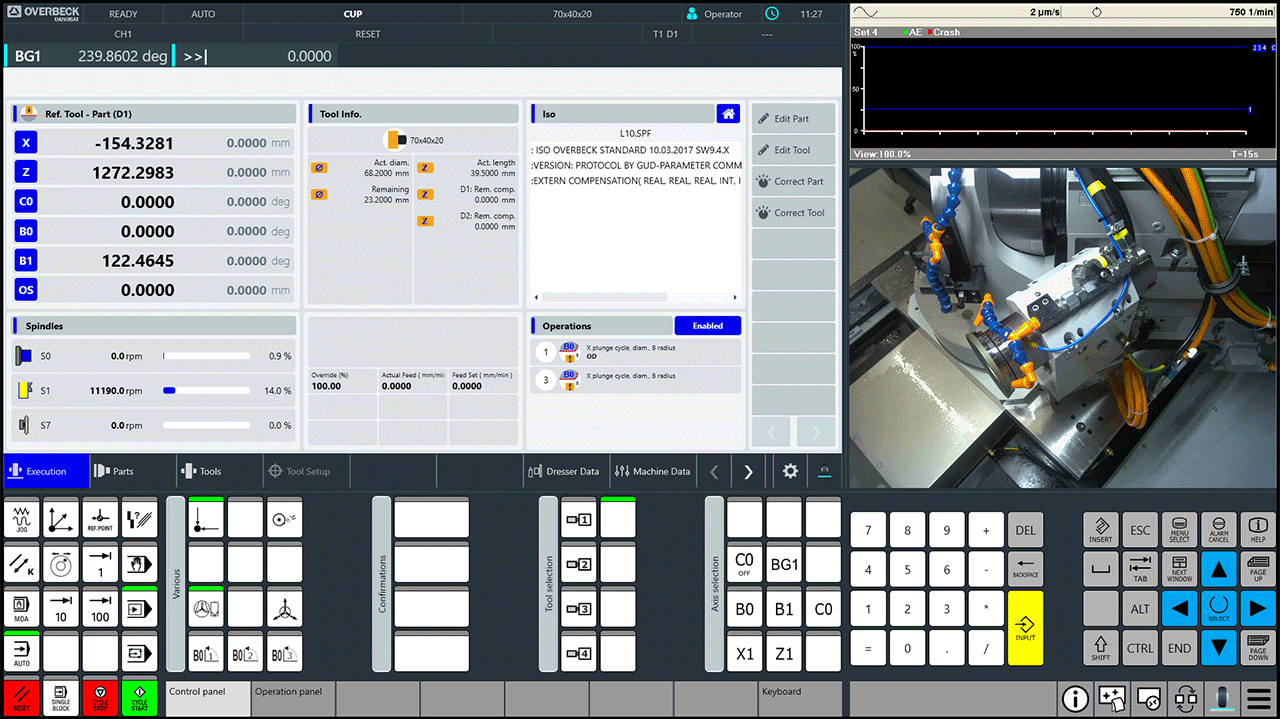Enable AUTO mode key
This screenshot has width=1280, height=719.
pos(22,651)
